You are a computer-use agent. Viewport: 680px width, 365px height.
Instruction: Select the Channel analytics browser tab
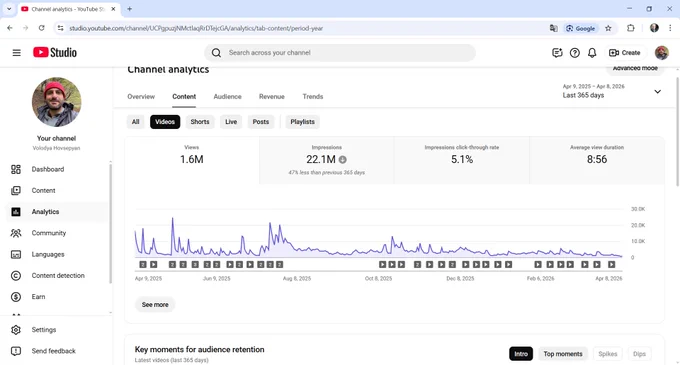(x=69, y=9)
